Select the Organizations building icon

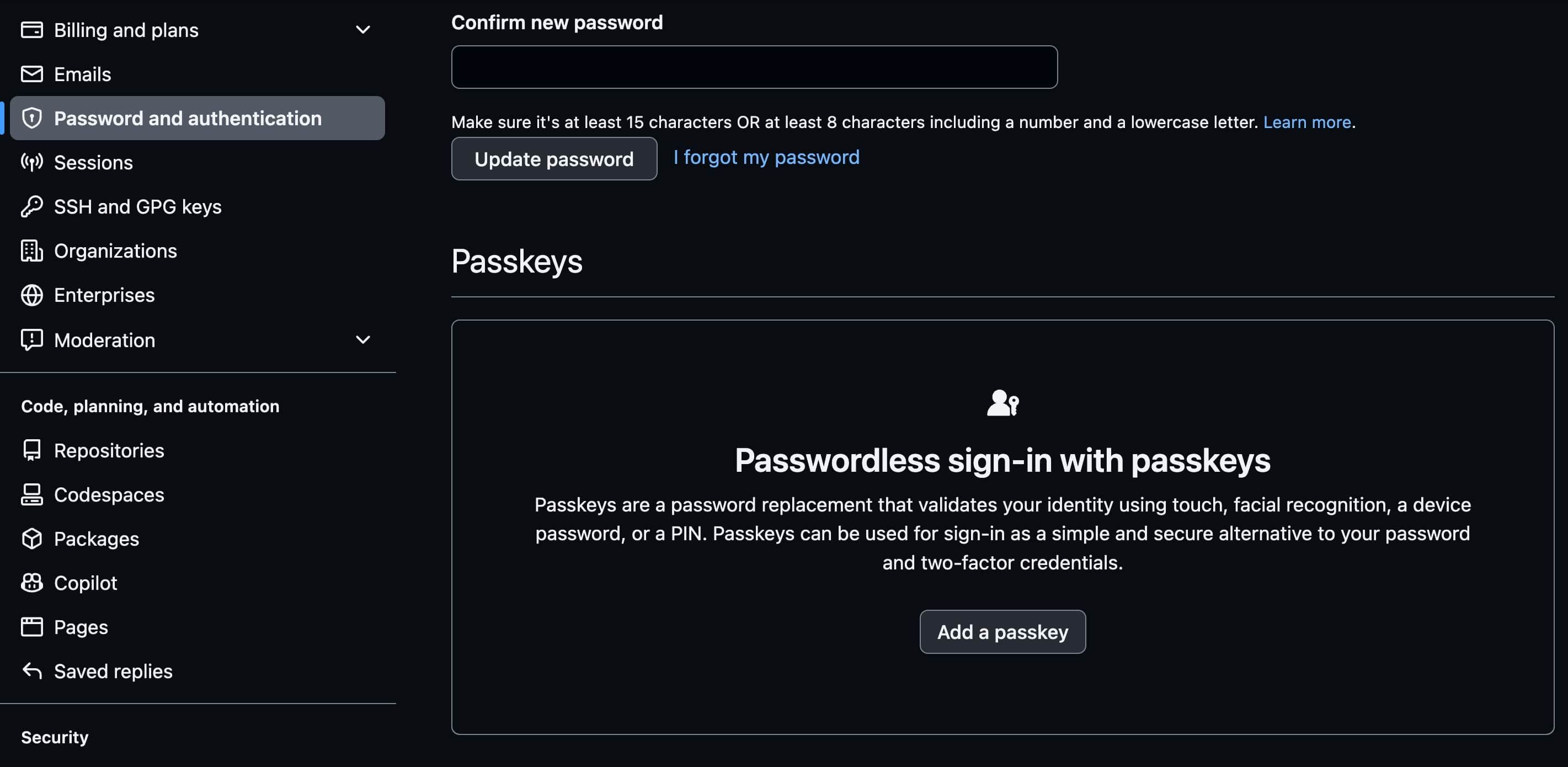click(31, 250)
